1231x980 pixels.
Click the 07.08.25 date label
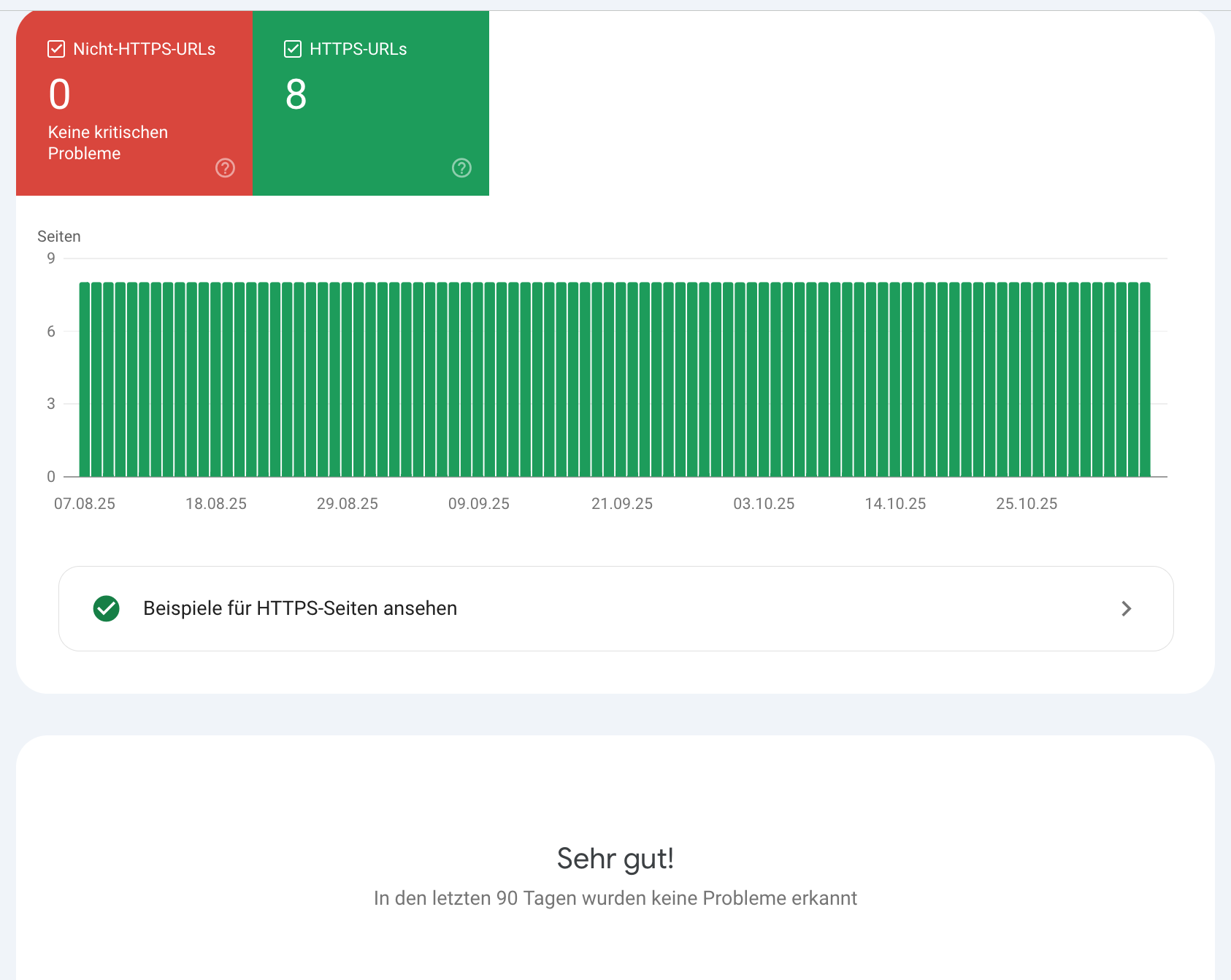85,504
